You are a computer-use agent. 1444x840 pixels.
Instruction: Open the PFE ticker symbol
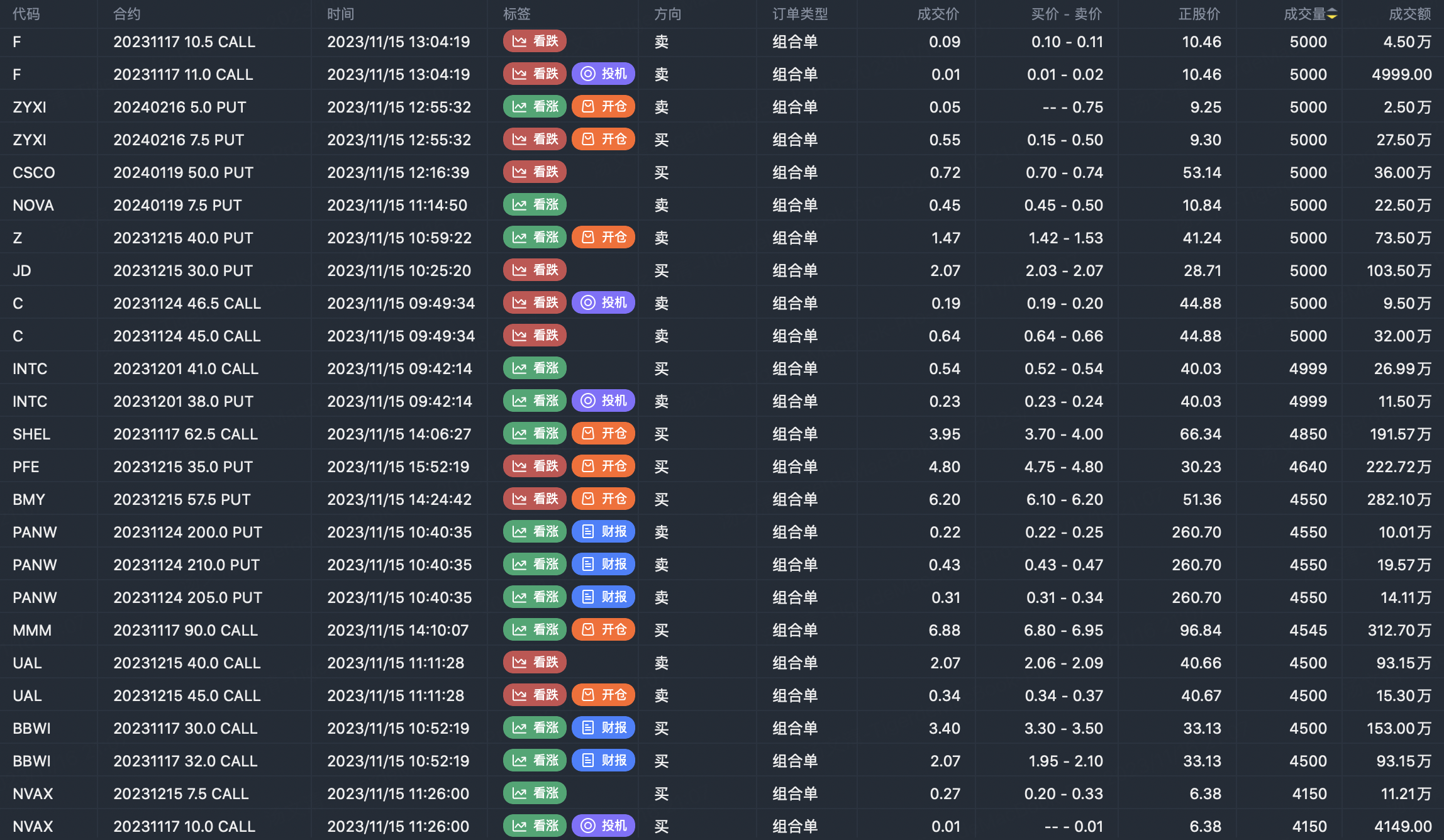tap(26, 467)
